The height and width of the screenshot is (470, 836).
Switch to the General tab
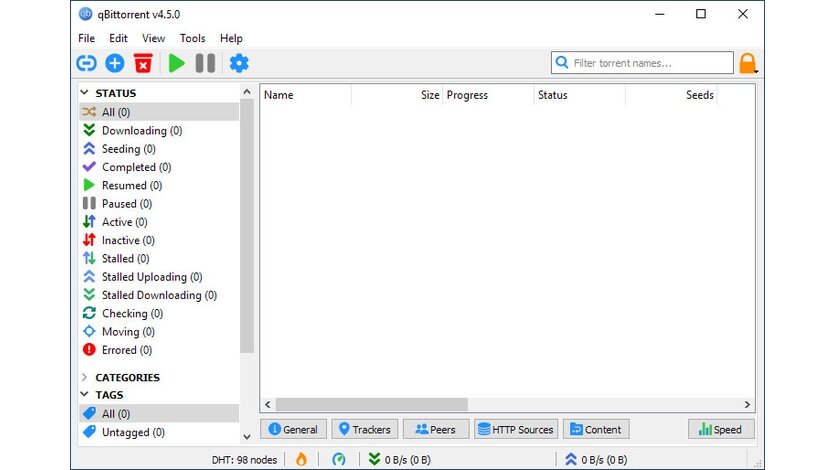point(293,429)
